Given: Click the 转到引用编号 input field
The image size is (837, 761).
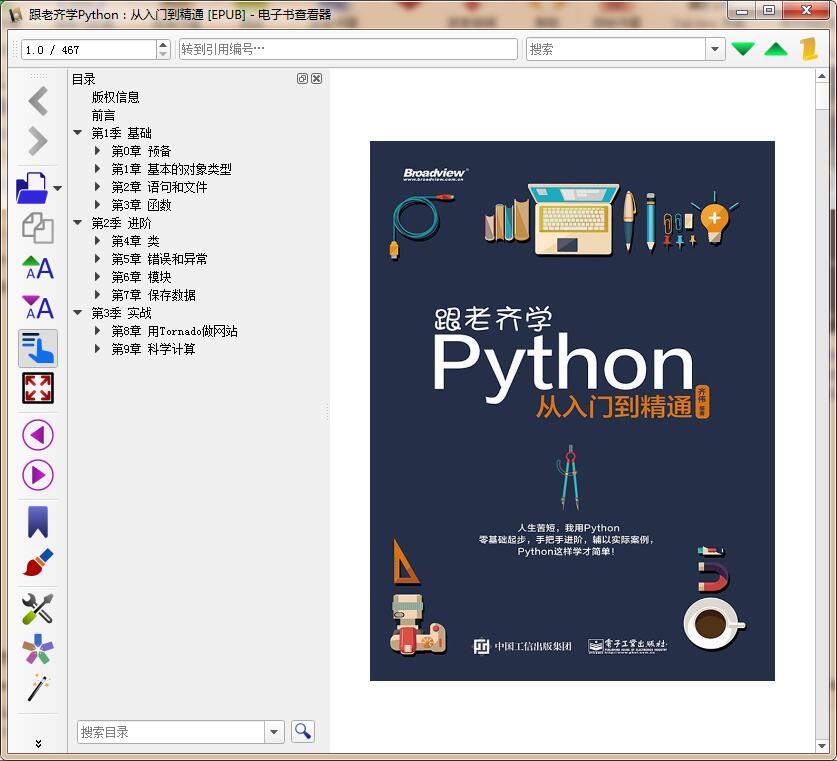Looking at the screenshot, I should tap(345, 47).
